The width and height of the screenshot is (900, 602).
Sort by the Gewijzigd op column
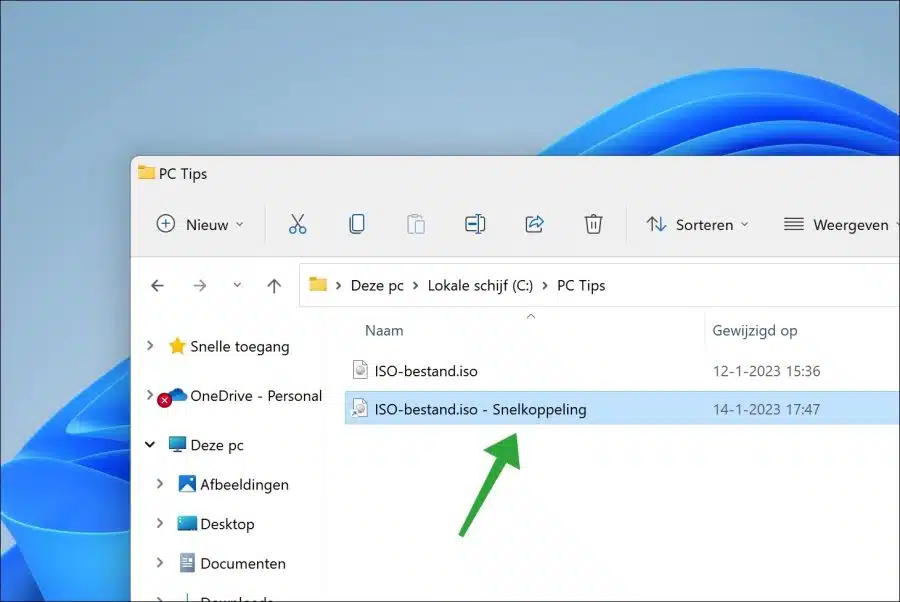(754, 331)
